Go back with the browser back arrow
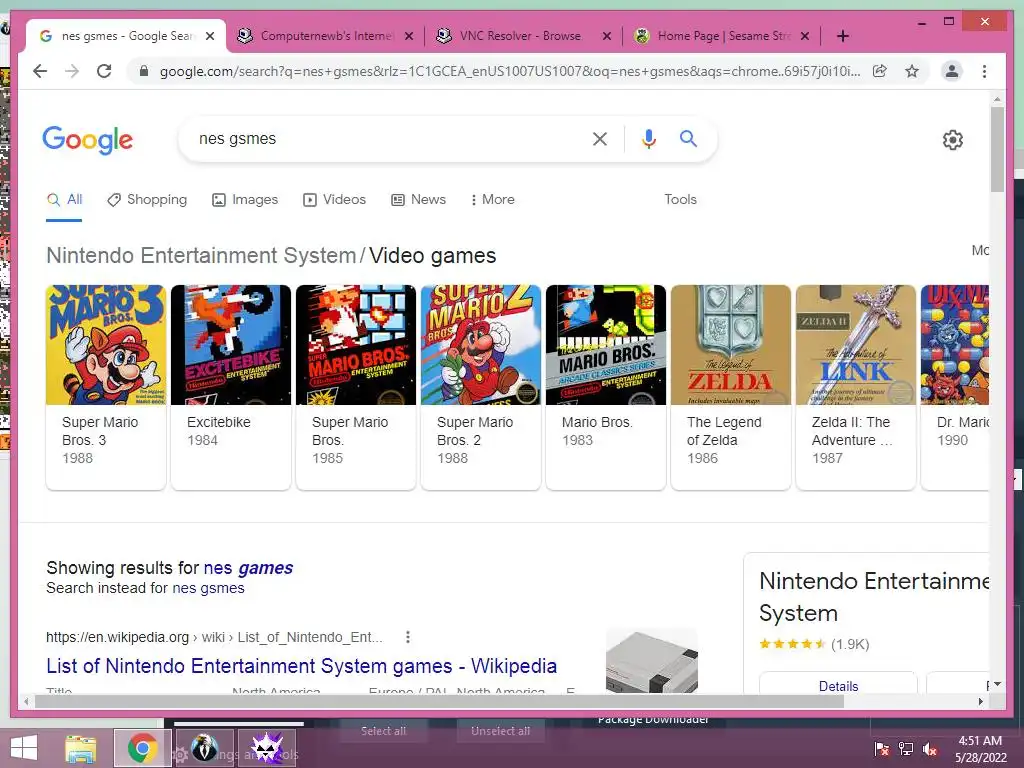Viewport: 1024px width, 768px height. (40, 71)
